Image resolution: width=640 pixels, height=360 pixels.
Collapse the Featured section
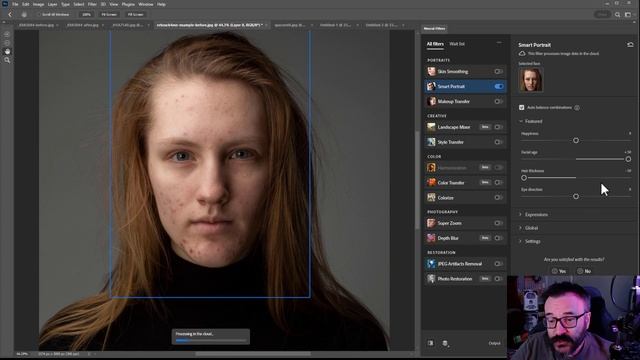tap(521, 121)
